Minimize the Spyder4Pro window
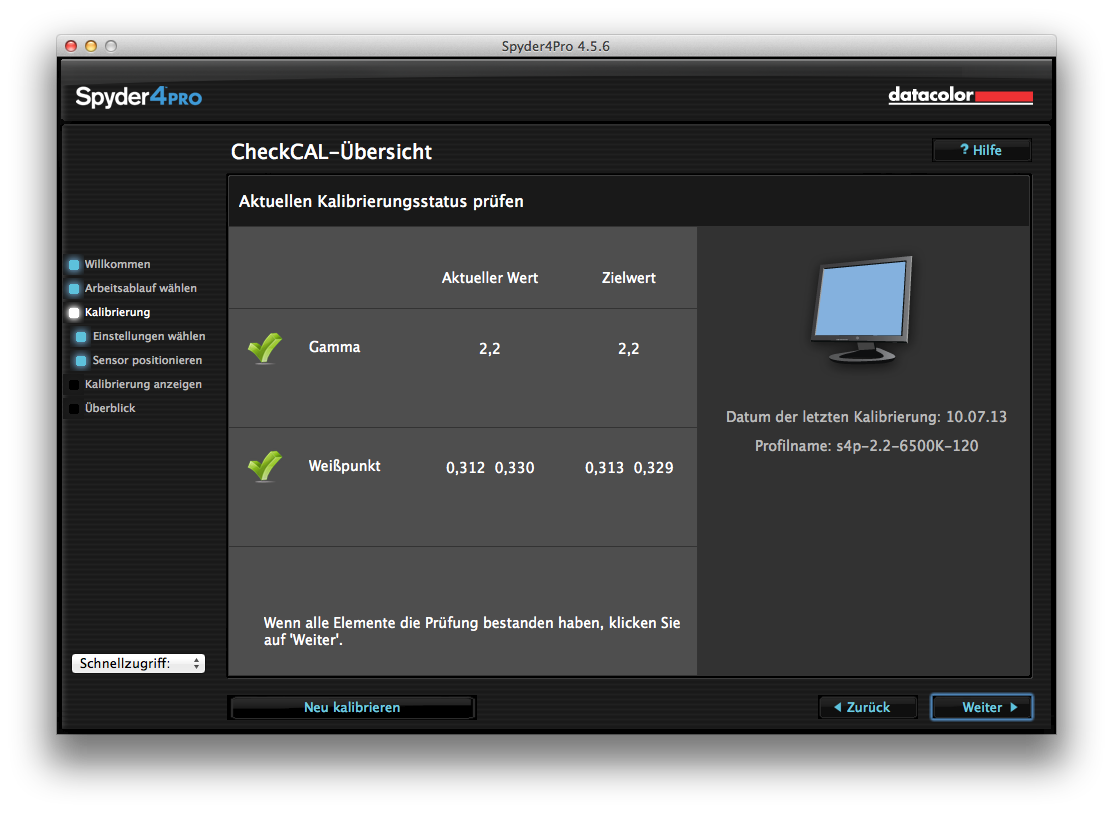 (x=91, y=46)
